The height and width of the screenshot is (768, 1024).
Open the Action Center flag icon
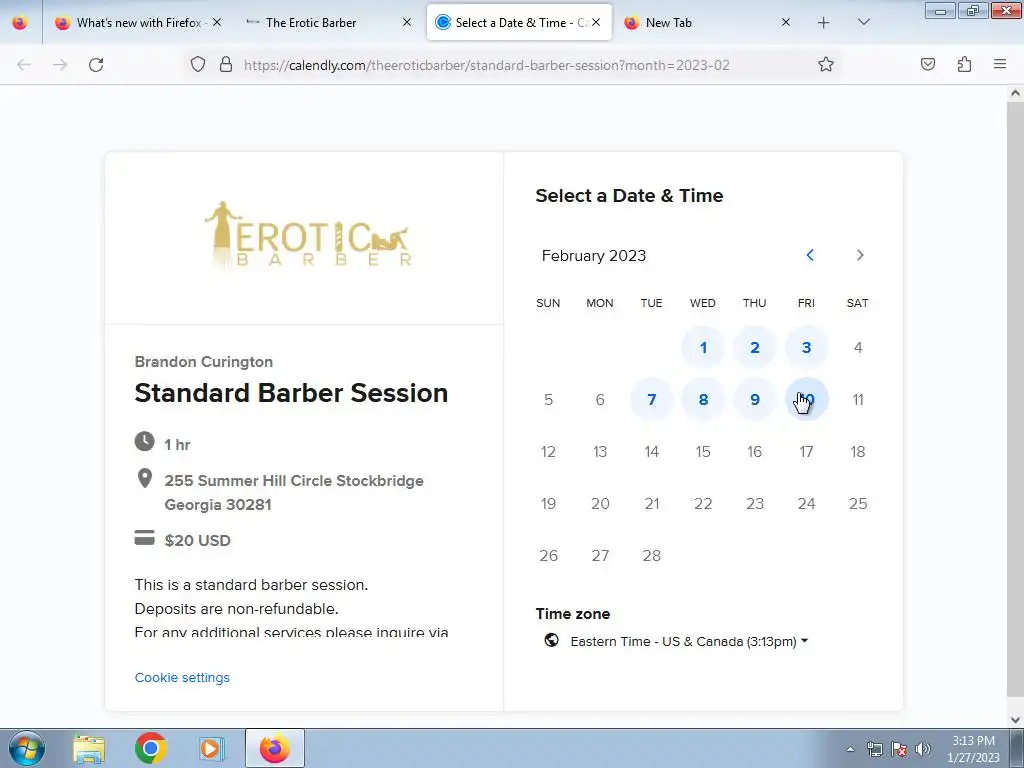[899, 749]
